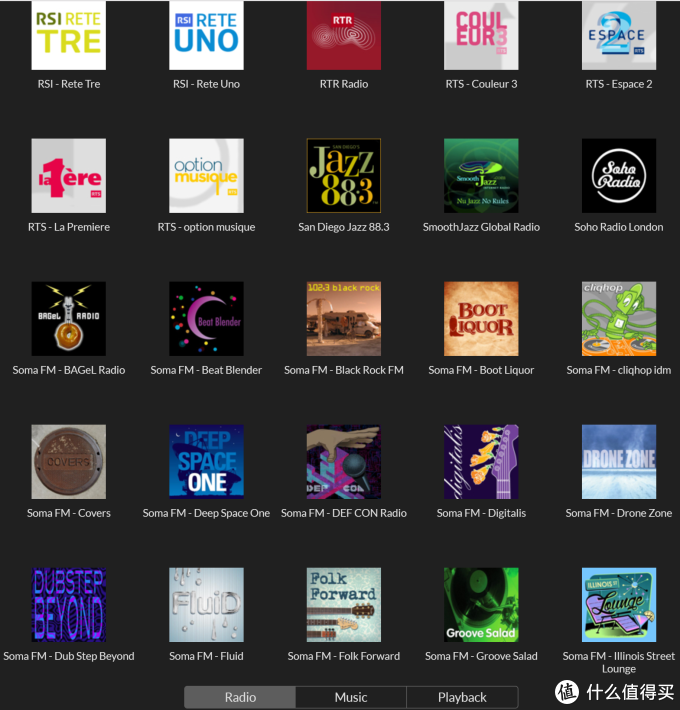Play RTR Radio via its red logo

click(344, 35)
